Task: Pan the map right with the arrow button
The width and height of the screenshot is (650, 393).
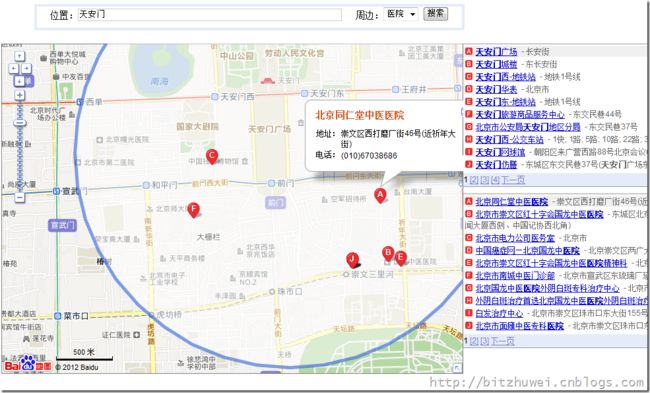Action: (x=26, y=68)
